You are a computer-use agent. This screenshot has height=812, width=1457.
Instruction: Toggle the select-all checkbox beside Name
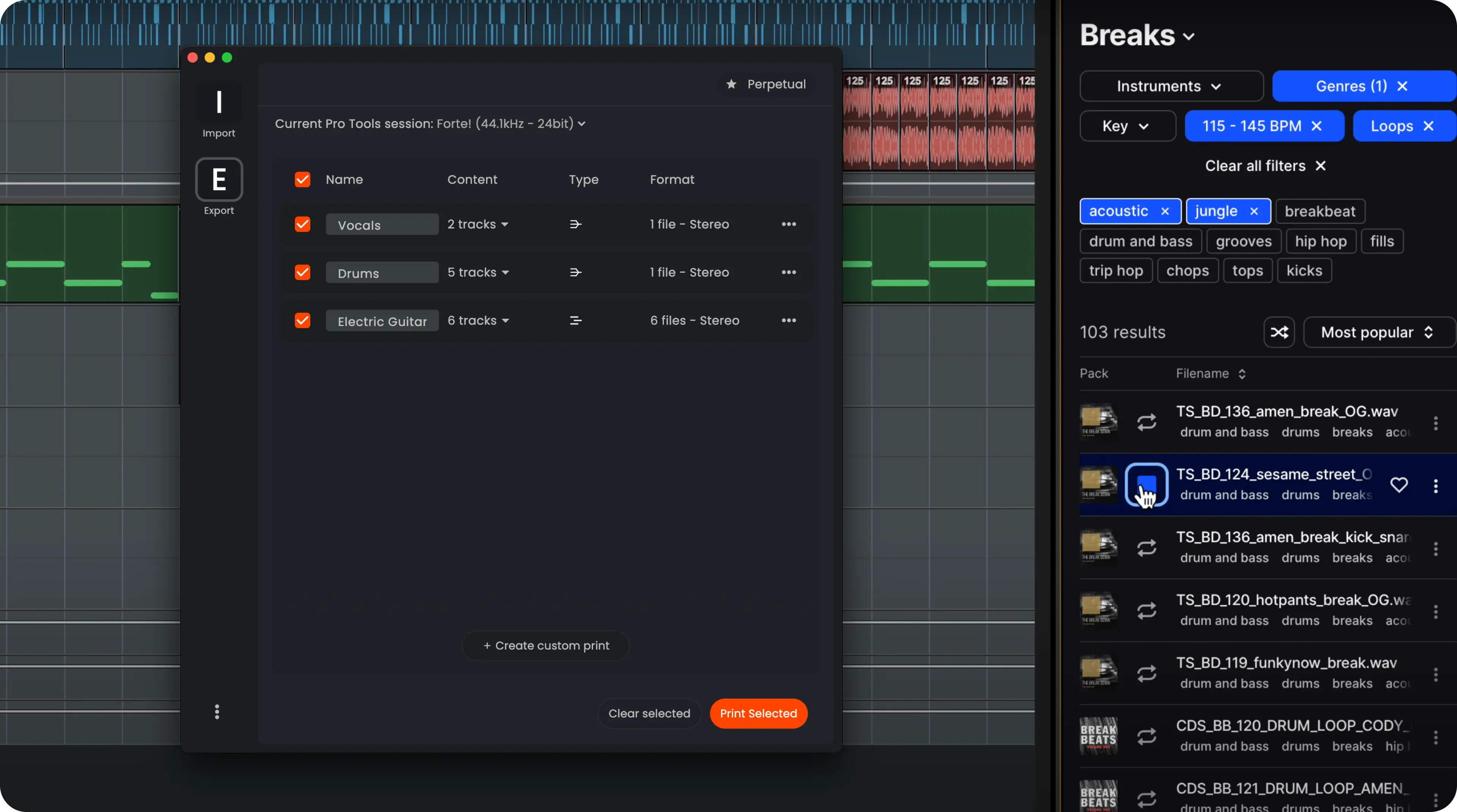[303, 179]
